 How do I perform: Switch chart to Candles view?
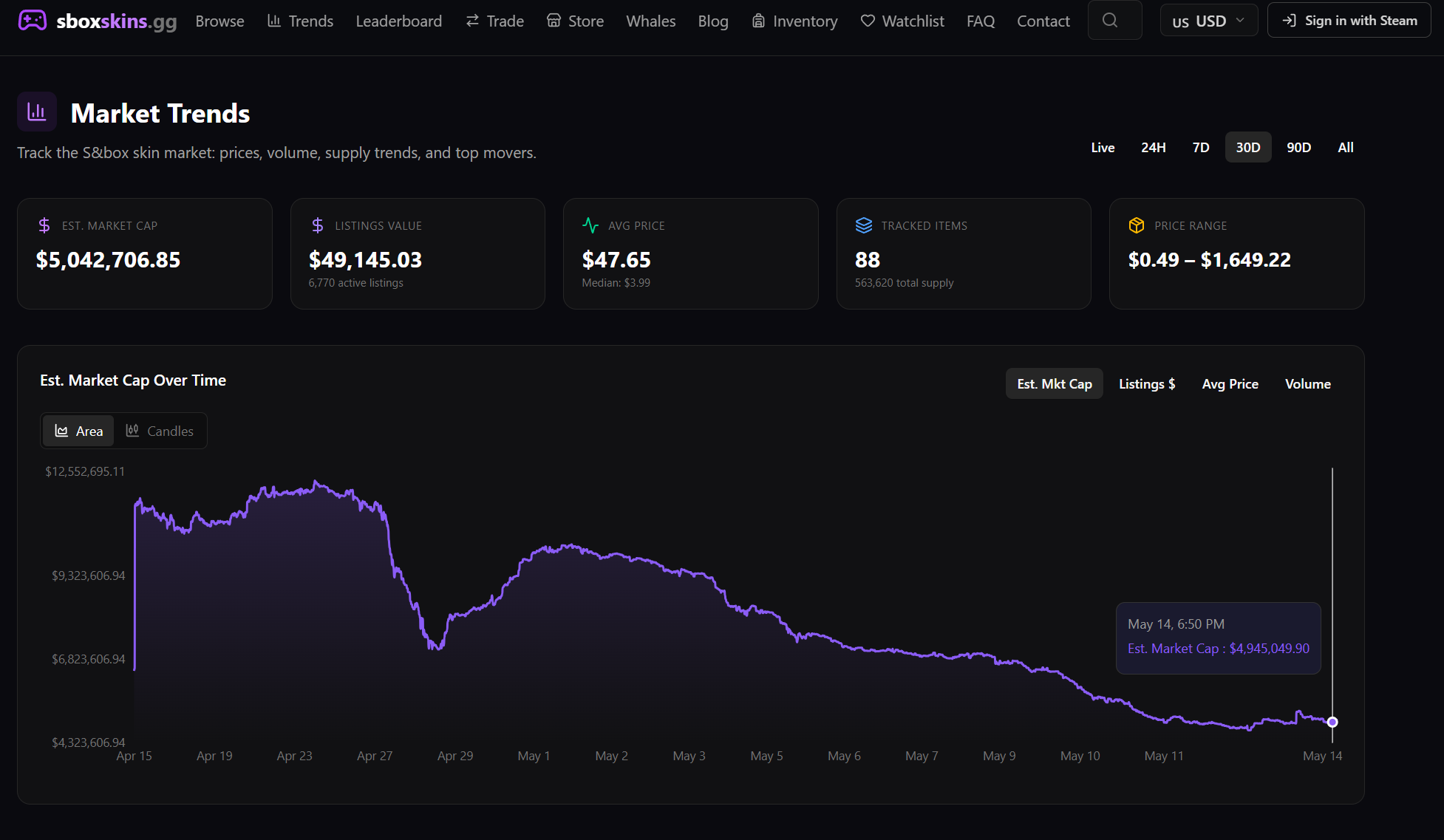point(160,431)
